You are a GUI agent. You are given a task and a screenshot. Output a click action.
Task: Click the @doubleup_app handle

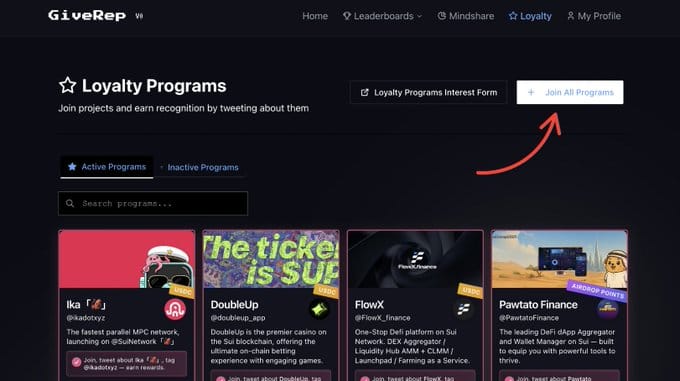point(238,318)
